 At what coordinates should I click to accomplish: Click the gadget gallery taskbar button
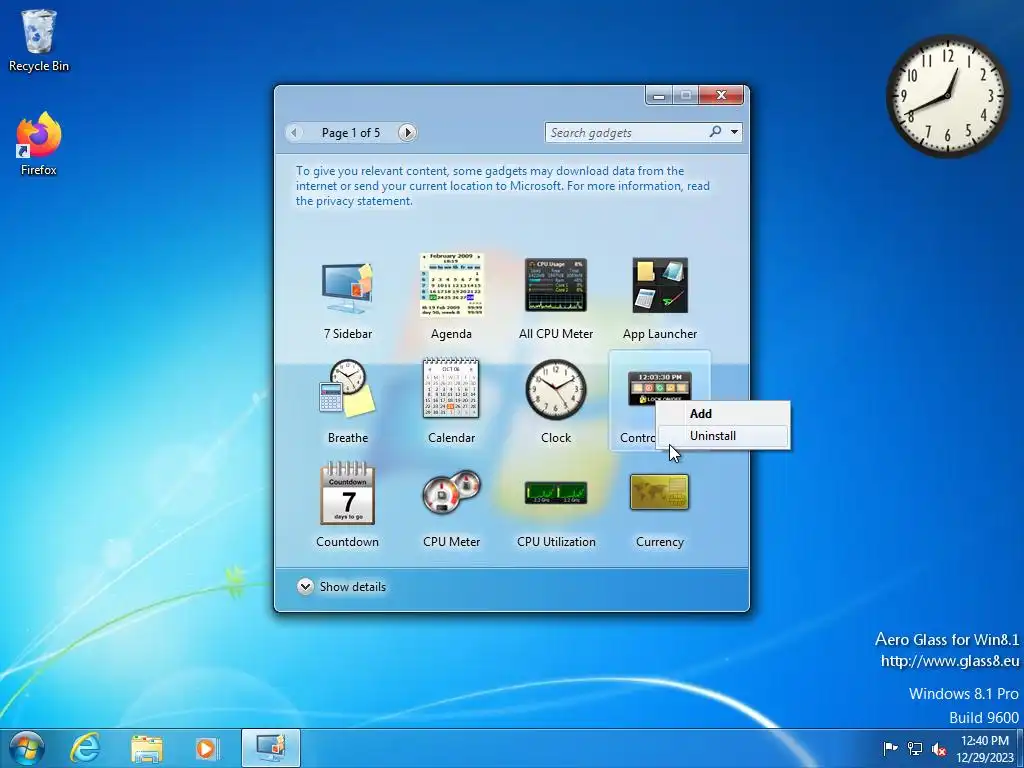click(270, 748)
